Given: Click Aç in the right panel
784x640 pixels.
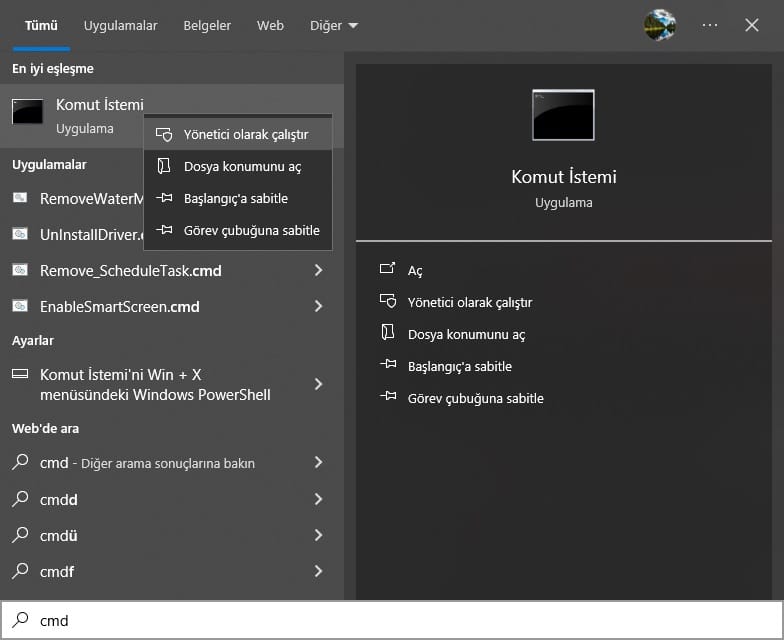Looking at the screenshot, I should 415,271.
